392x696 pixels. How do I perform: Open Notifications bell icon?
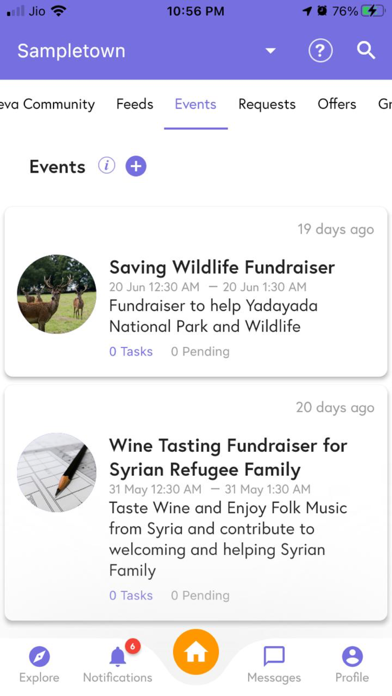pos(118,656)
